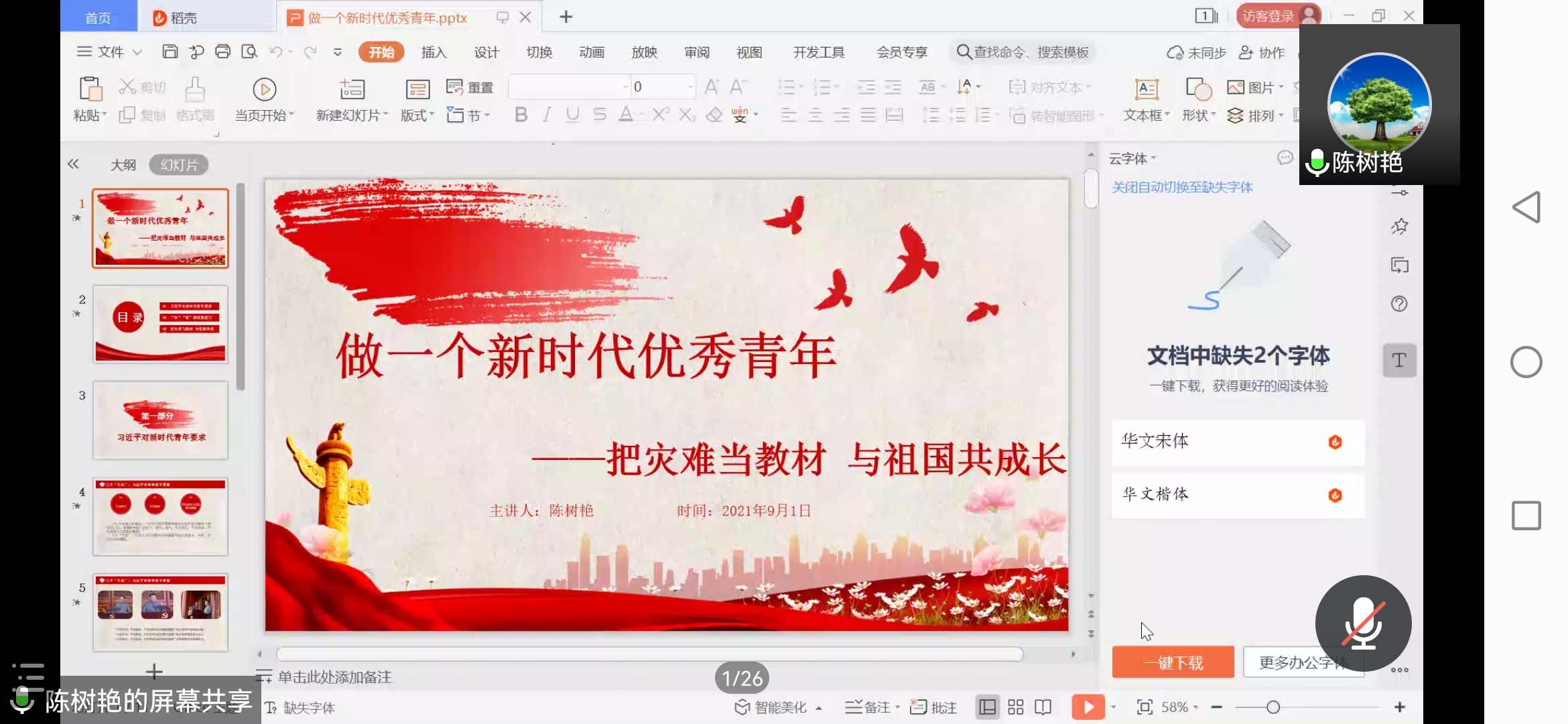
Task: Switch to slide sorter grid view
Action: [1016, 707]
